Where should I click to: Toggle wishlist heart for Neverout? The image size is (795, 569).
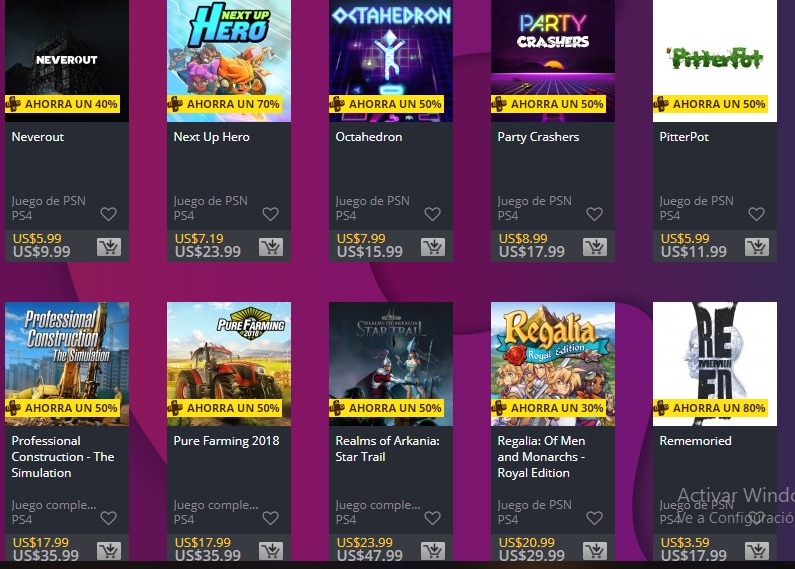point(109,214)
